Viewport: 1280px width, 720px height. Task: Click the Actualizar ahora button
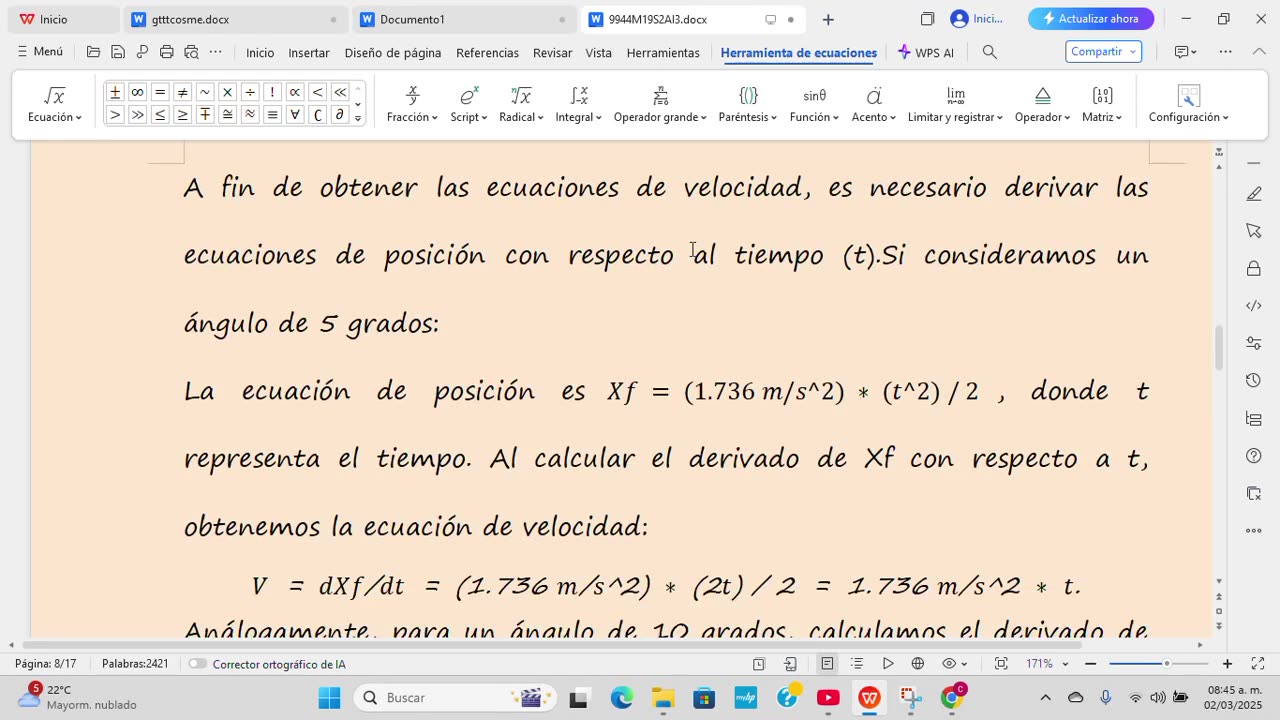point(1091,19)
